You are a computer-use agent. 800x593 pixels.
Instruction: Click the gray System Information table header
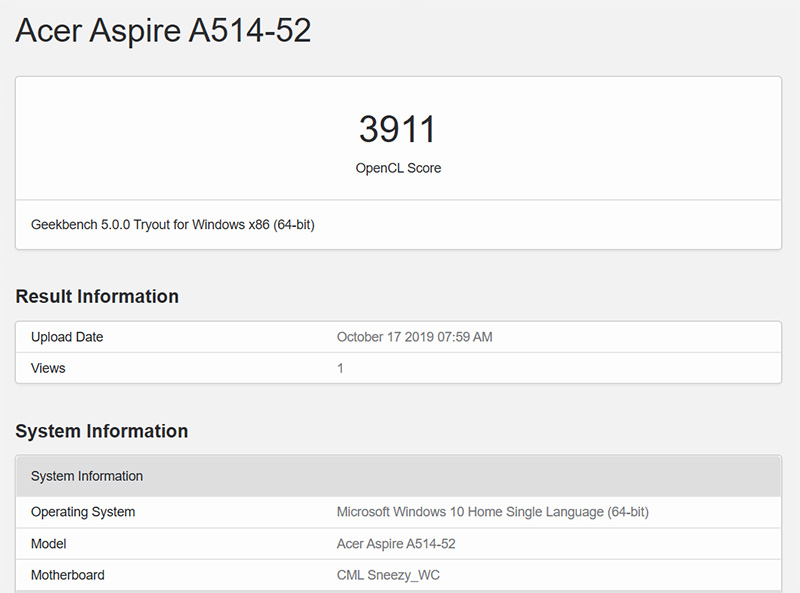tap(87, 476)
